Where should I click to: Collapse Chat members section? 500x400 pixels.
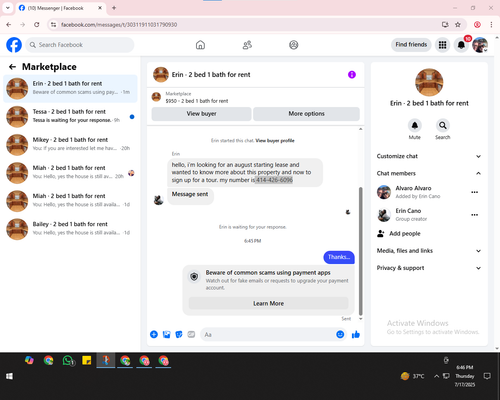(x=429, y=173)
